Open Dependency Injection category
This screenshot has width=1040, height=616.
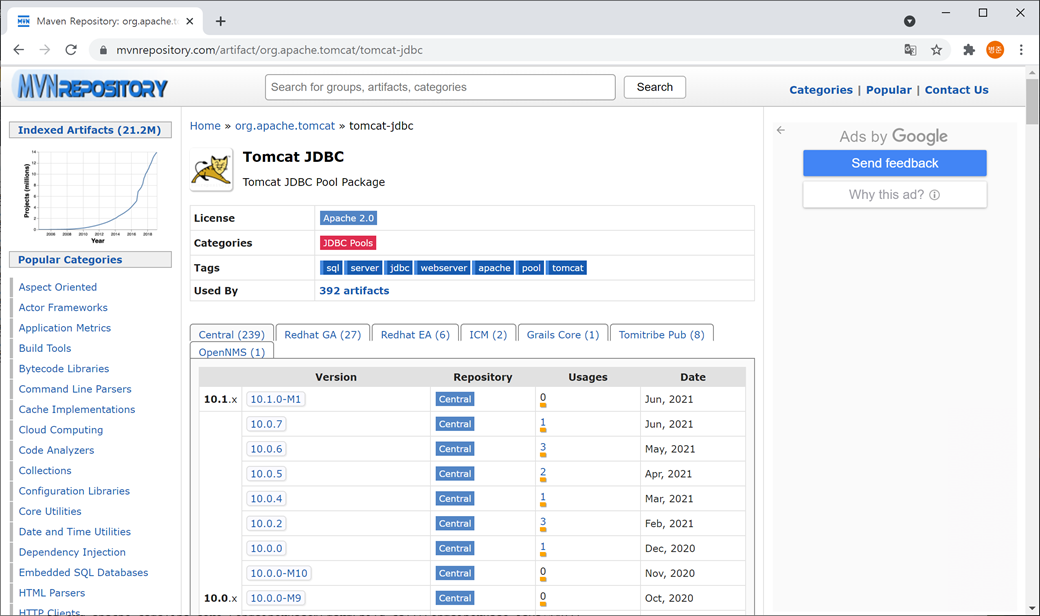72,552
